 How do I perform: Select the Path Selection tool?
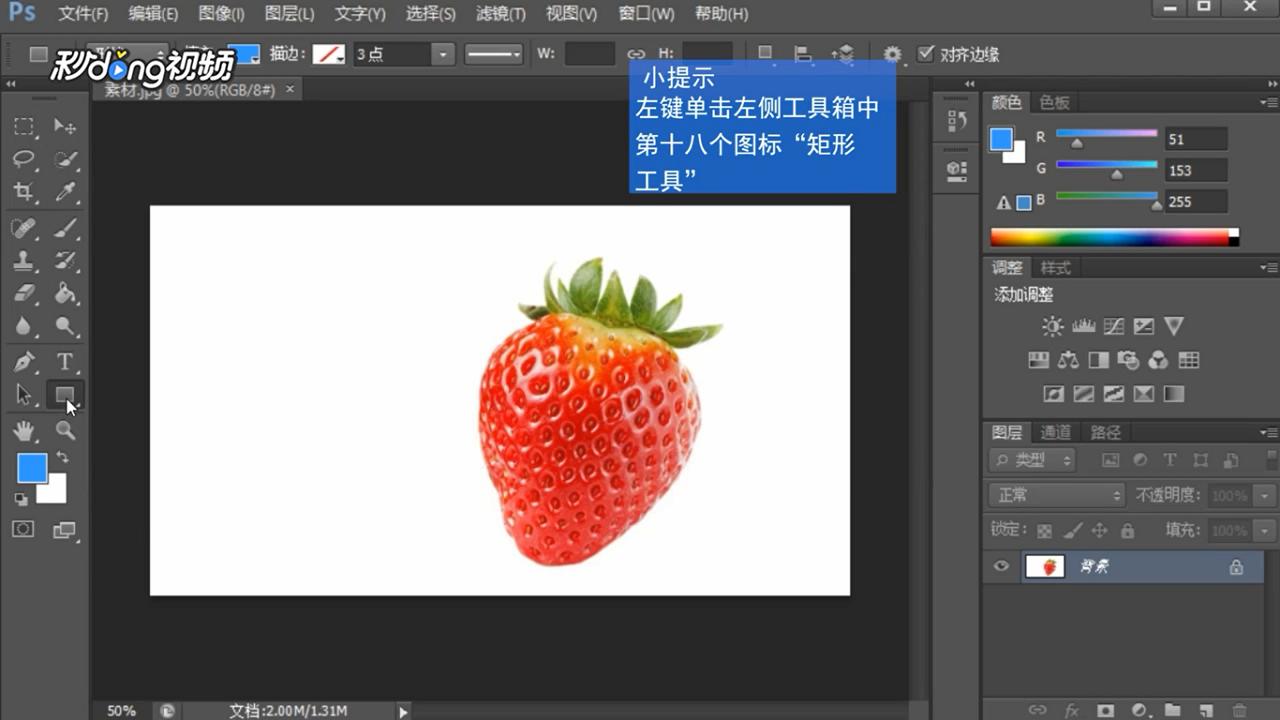coord(24,394)
